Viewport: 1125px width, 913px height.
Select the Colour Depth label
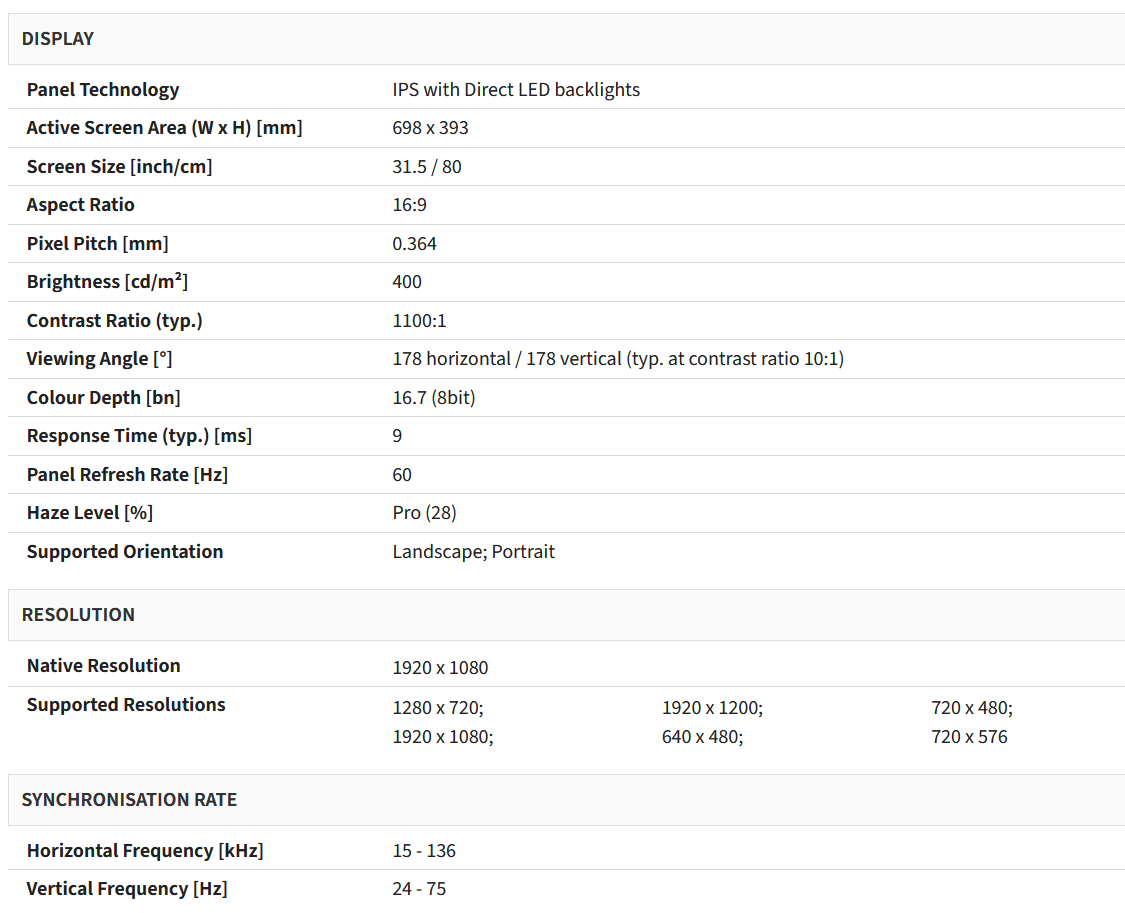coord(103,398)
